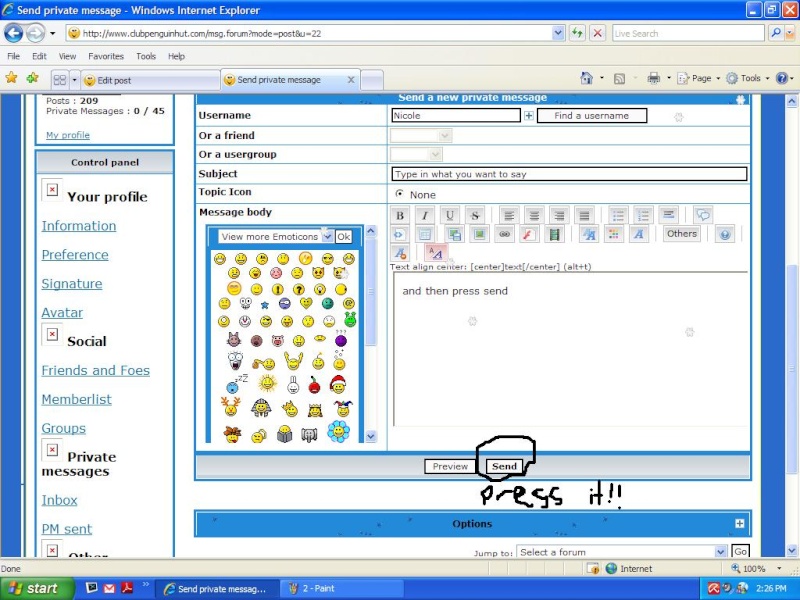This screenshot has height=600, width=800.
Task: Open the Help menu
Action: pos(177,56)
